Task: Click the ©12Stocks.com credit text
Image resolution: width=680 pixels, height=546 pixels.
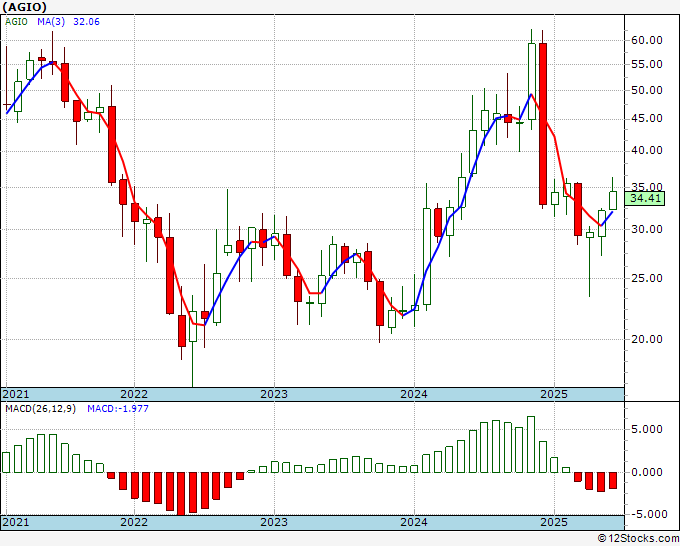Action: [638, 539]
